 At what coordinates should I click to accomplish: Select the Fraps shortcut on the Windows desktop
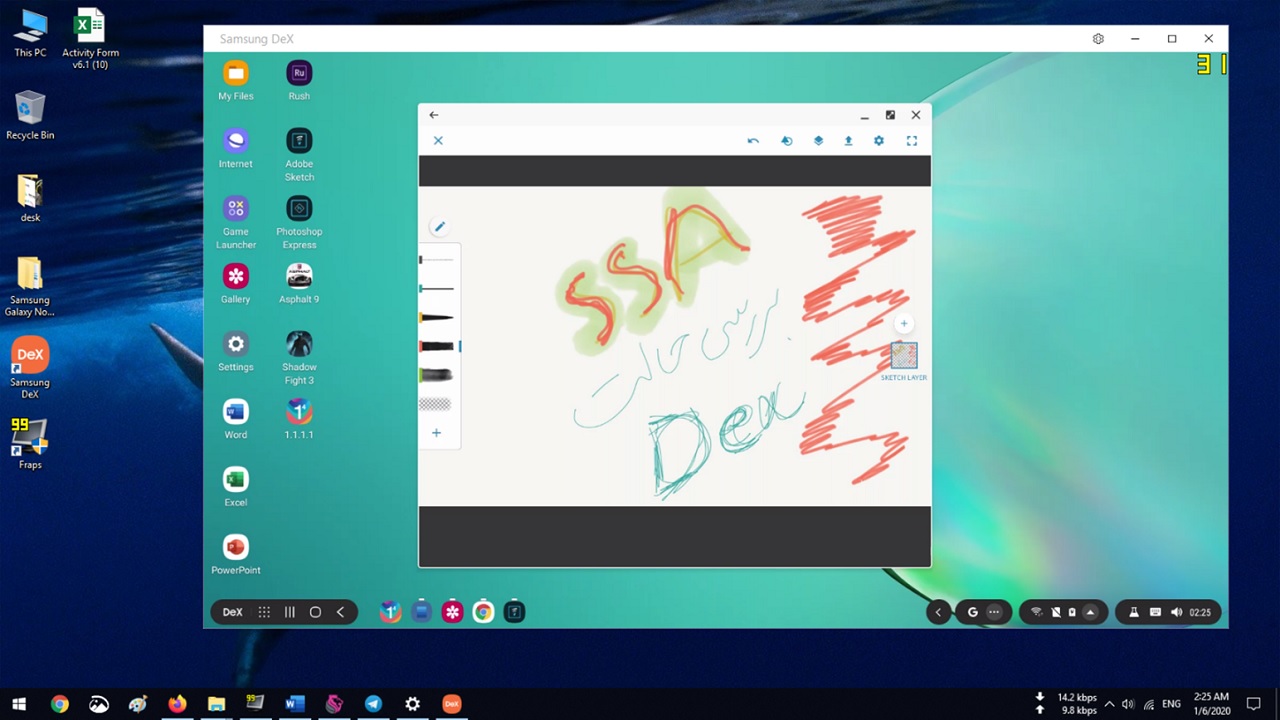tap(30, 443)
